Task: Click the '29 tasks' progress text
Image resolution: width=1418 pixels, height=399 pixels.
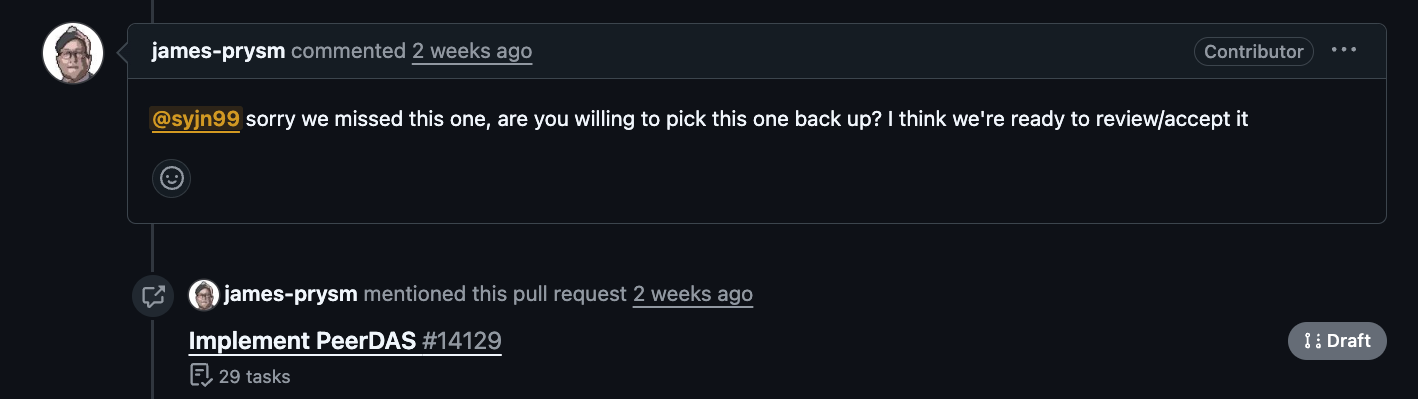Action: pyautogui.click(x=254, y=377)
